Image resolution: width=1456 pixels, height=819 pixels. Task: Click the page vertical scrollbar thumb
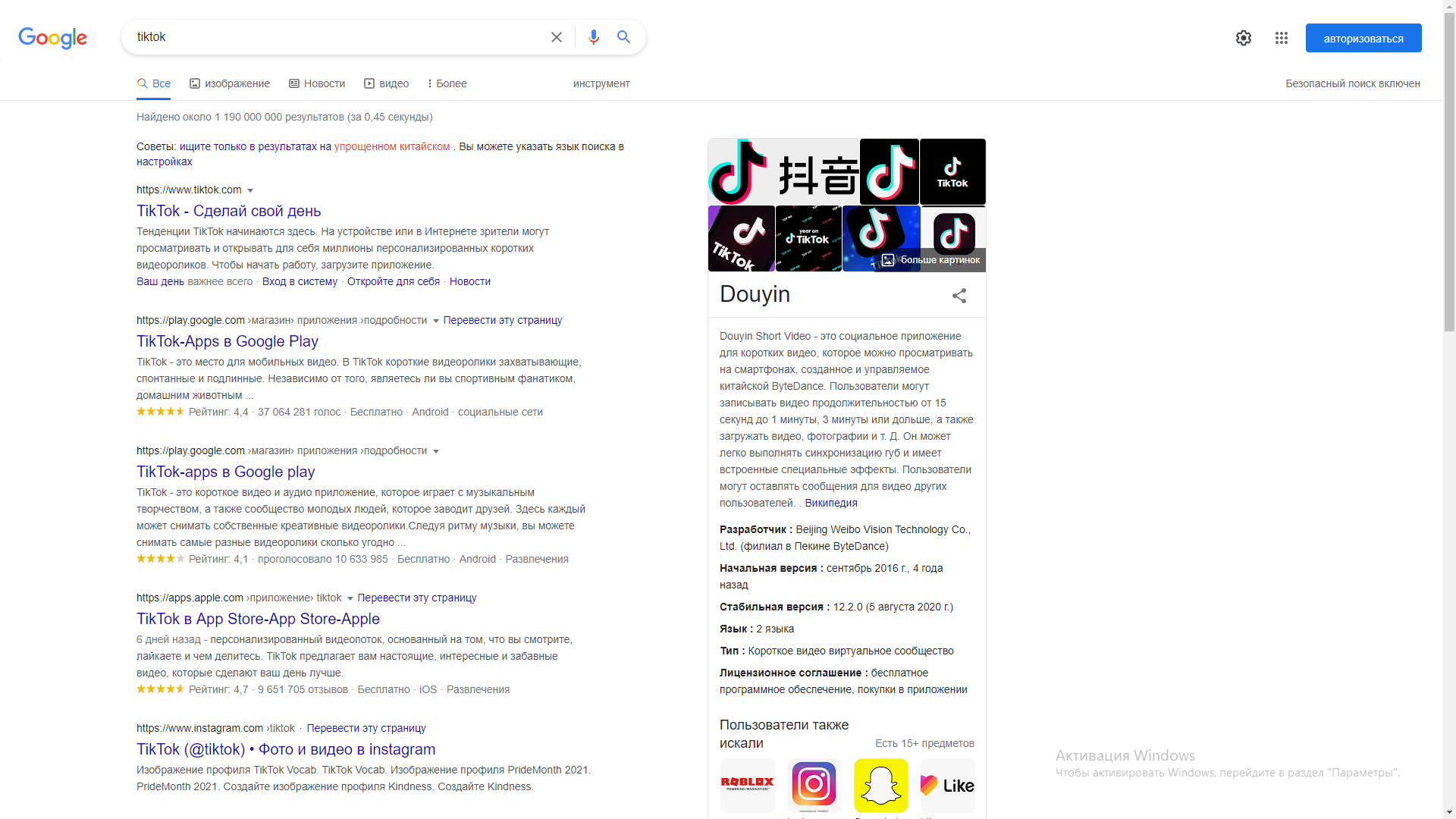pyautogui.click(x=1449, y=171)
